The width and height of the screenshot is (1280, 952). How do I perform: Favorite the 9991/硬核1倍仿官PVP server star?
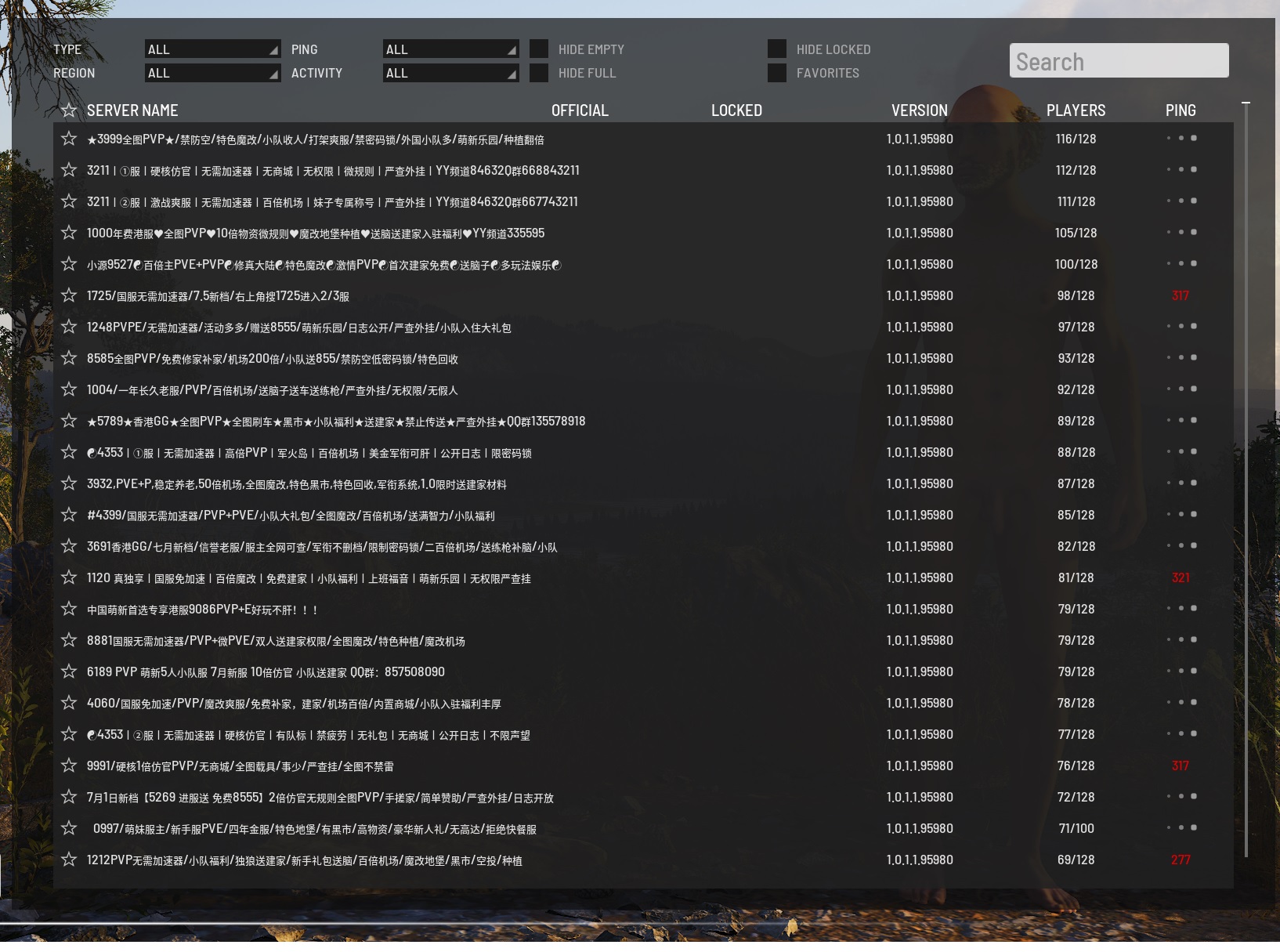(69, 766)
